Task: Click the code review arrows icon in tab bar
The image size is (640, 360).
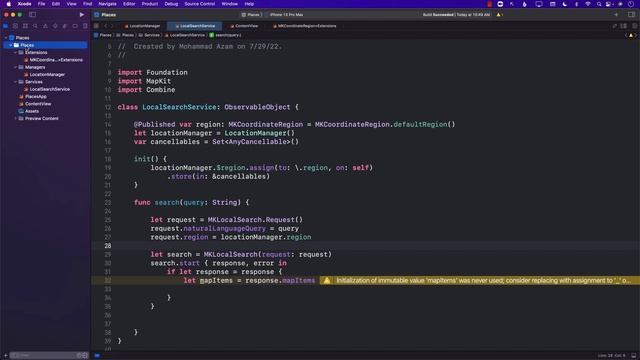Action: (615, 26)
